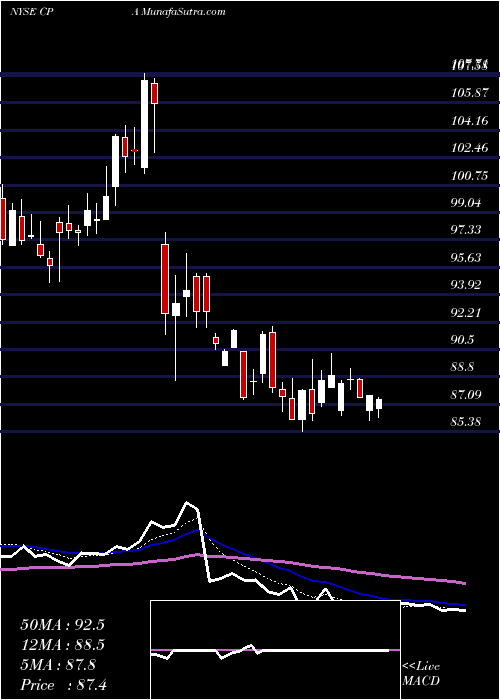Click inside the MACD inset chart

coord(275,650)
